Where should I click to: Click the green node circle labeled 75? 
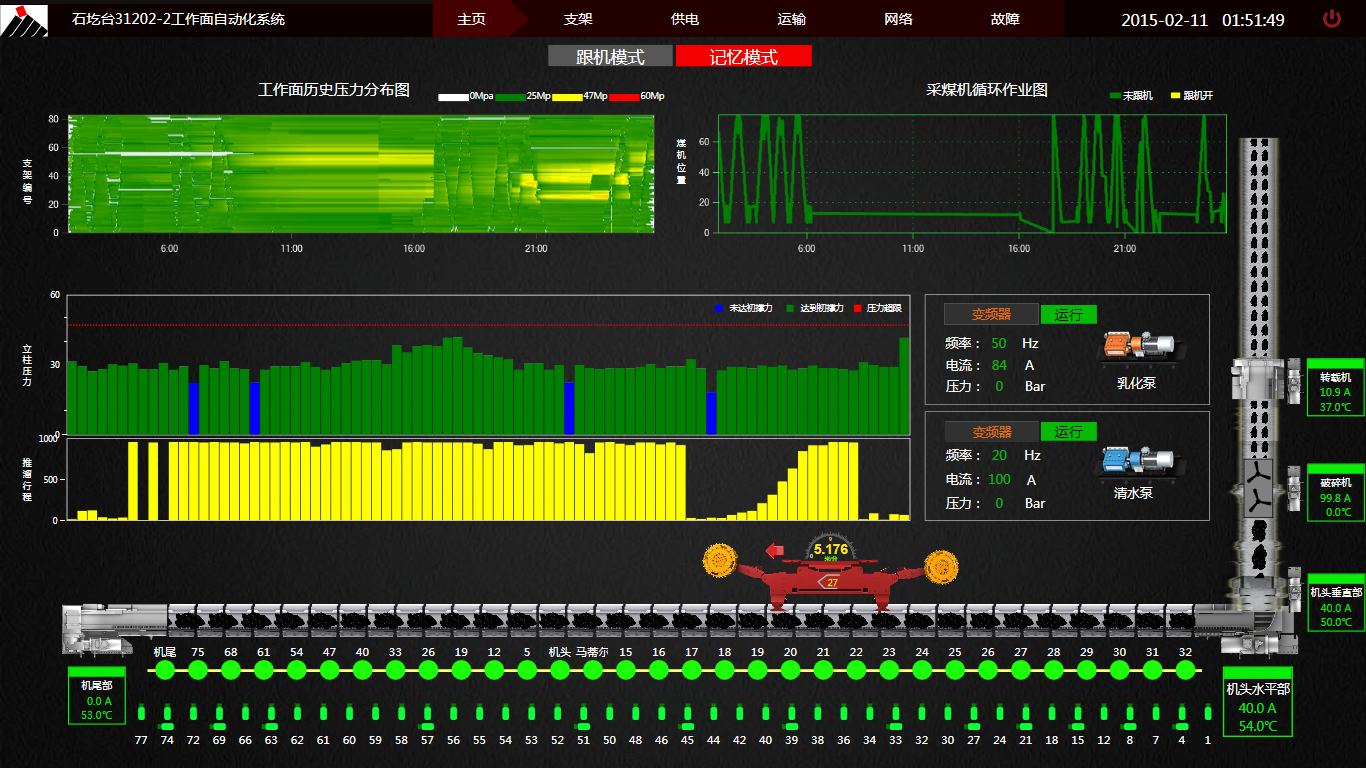click(198, 670)
